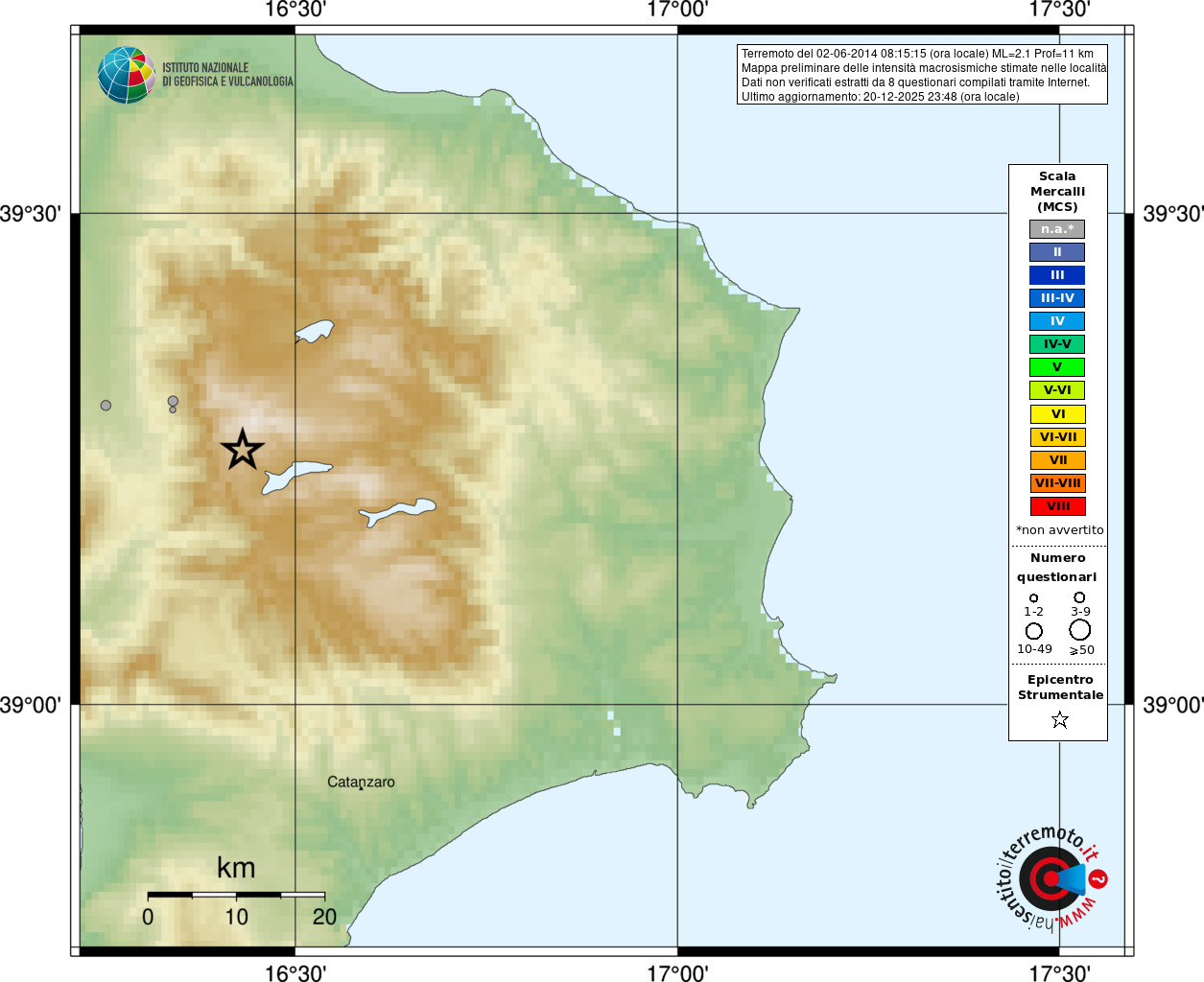The image size is (1204, 982).
Task: Click the INGV globe logo
Action: pyautogui.click(x=127, y=75)
